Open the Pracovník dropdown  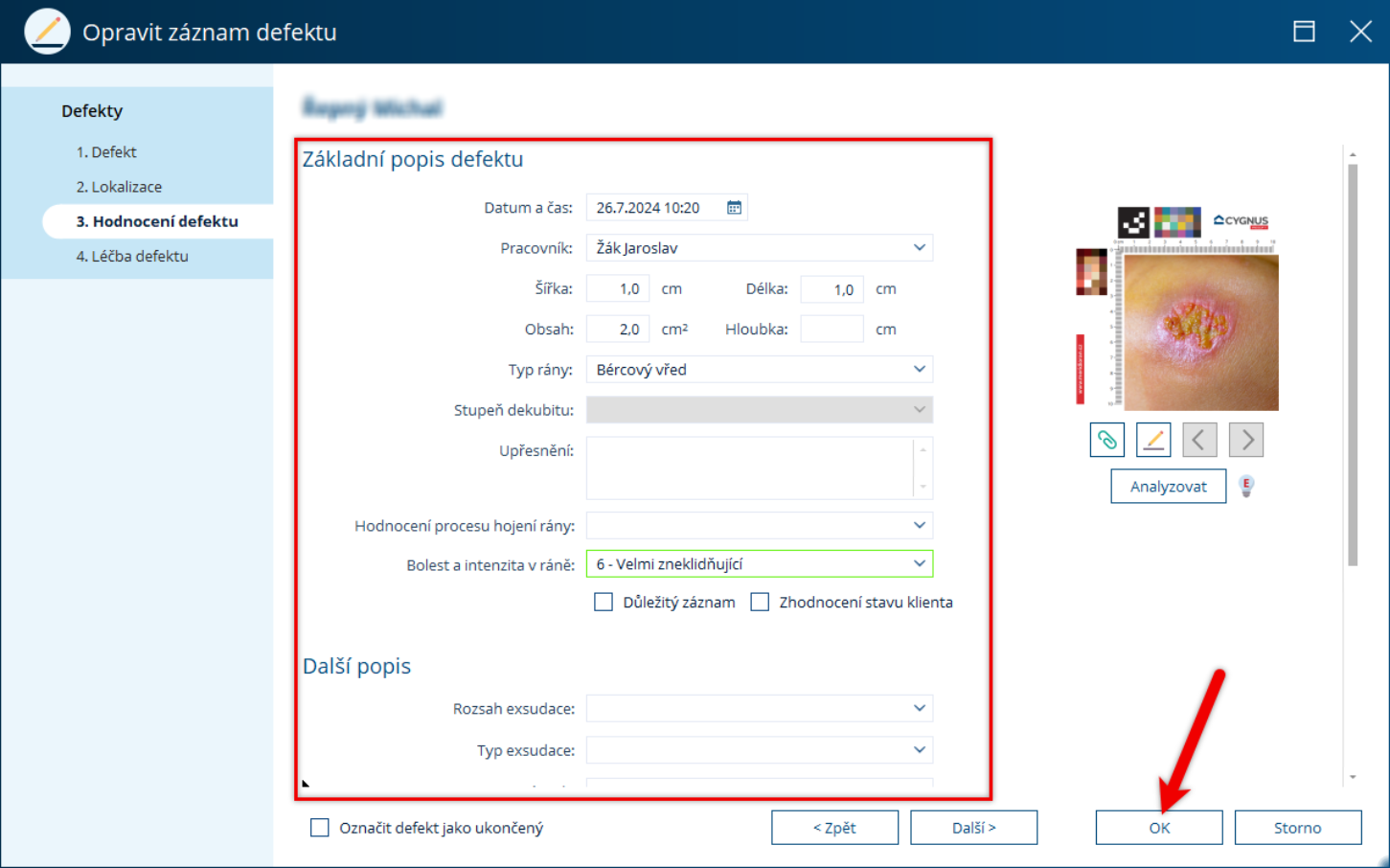pos(760,248)
